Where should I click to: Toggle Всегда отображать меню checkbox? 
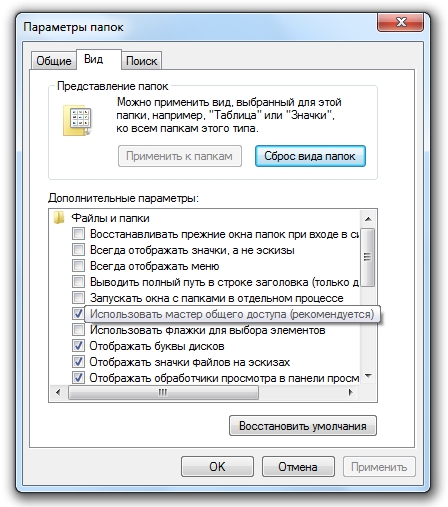click(78, 266)
